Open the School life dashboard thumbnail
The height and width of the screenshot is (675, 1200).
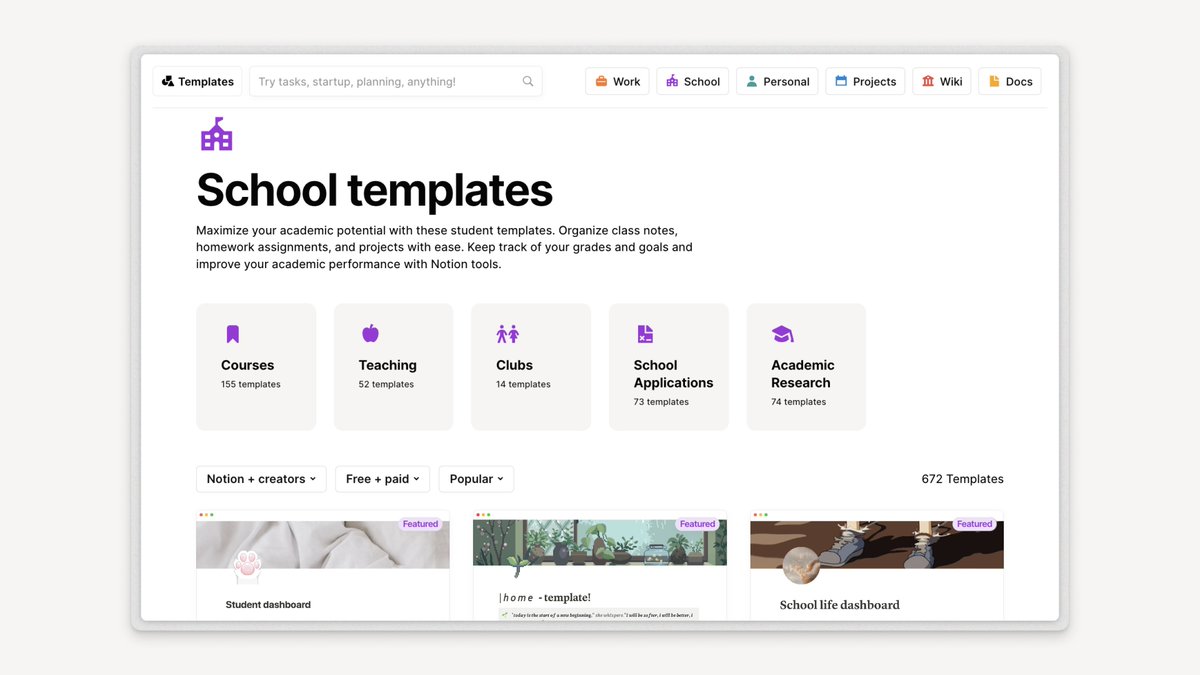click(x=877, y=566)
